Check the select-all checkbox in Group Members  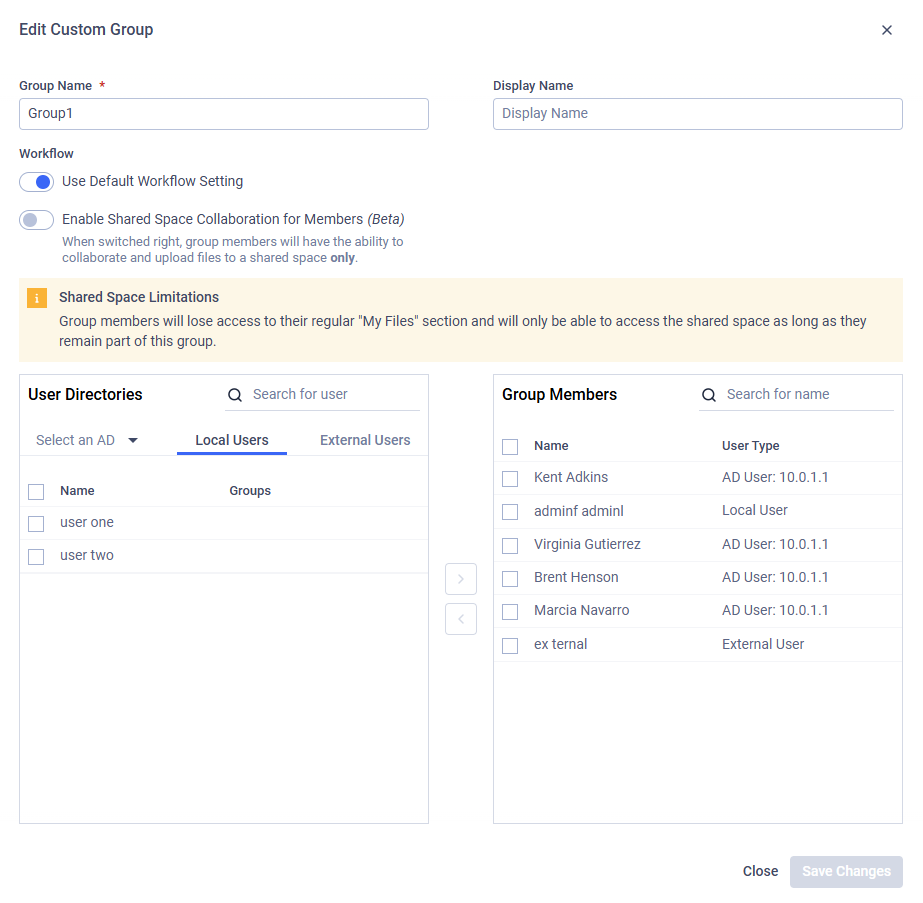510,446
